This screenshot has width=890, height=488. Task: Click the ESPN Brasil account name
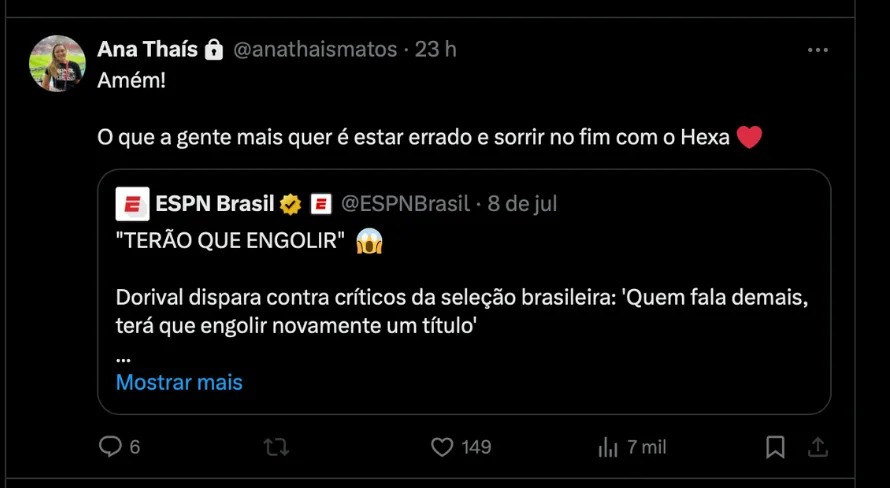click(x=214, y=204)
